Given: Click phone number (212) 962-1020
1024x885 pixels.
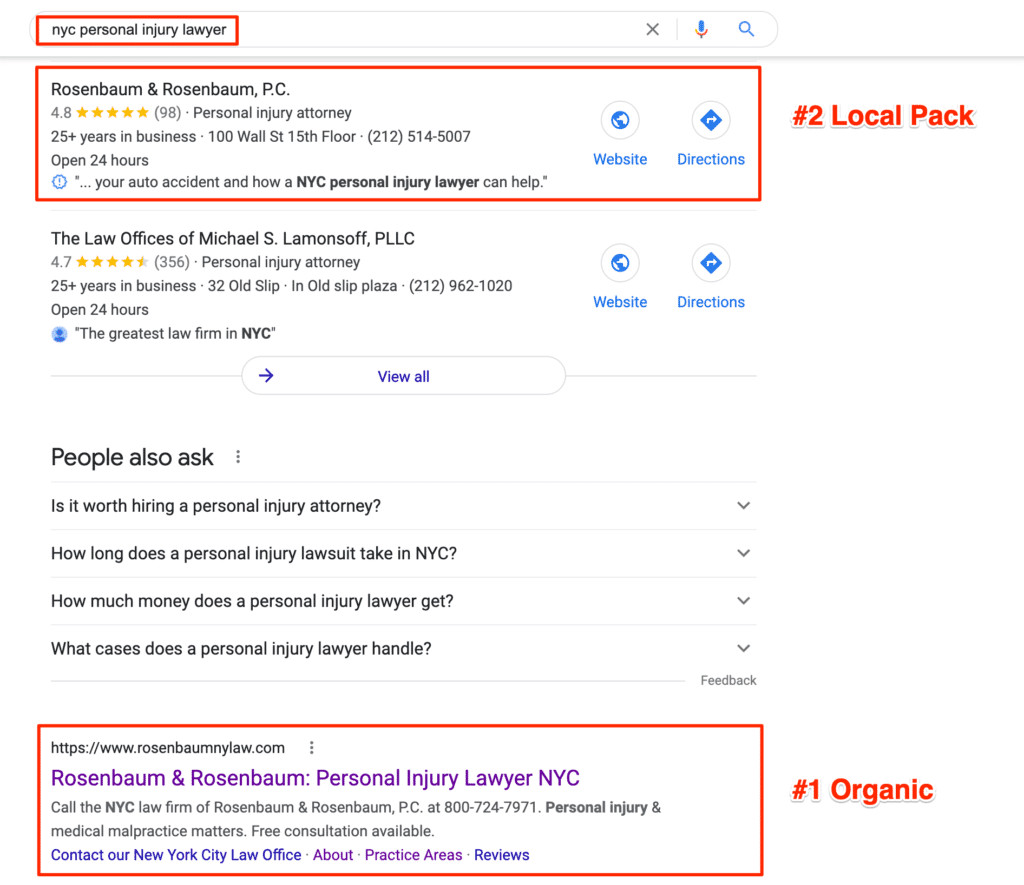Looking at the screenshot, I should pyautogui.click(x=460, y=287).
